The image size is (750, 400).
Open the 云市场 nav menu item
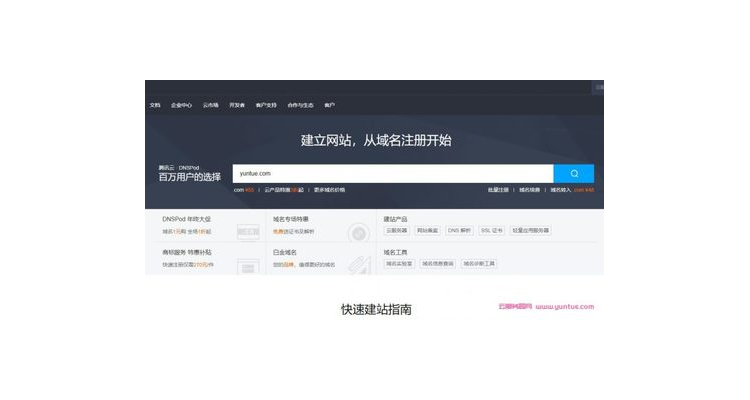[x=210, y=105]
